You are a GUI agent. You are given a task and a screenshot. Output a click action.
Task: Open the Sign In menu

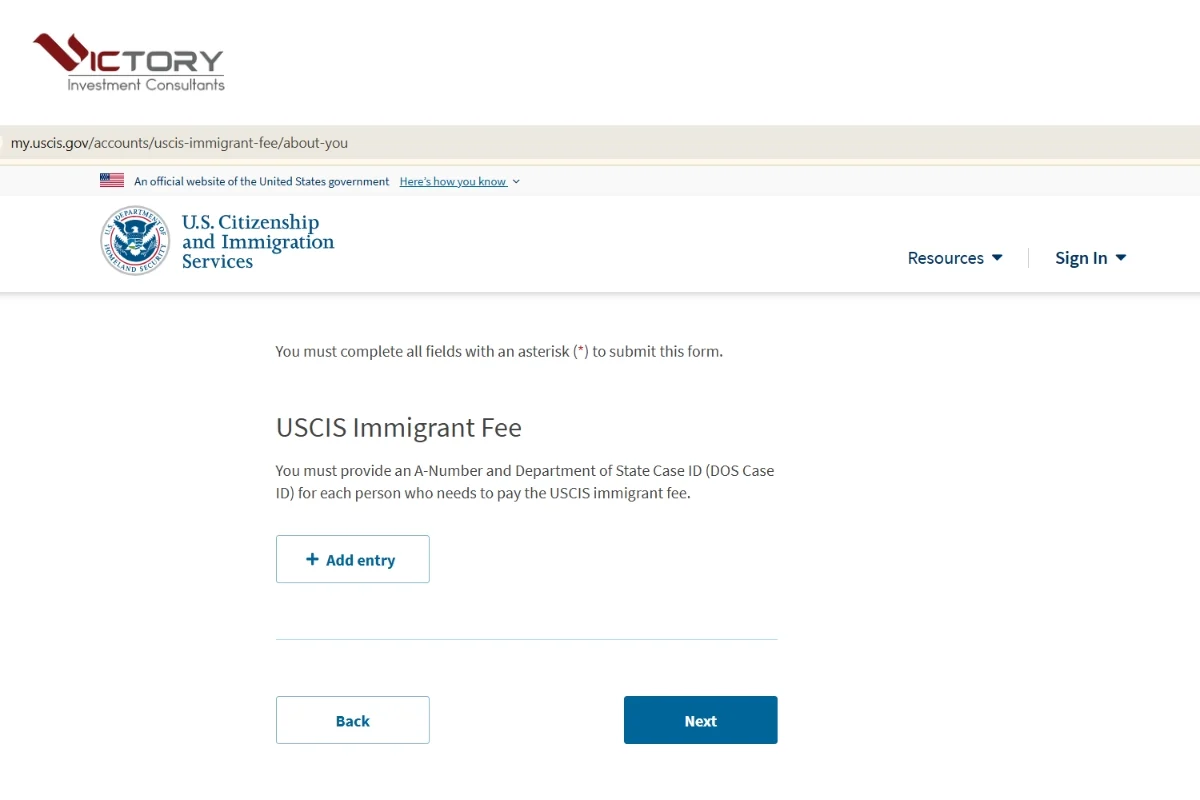click(x=1081, y=258)
